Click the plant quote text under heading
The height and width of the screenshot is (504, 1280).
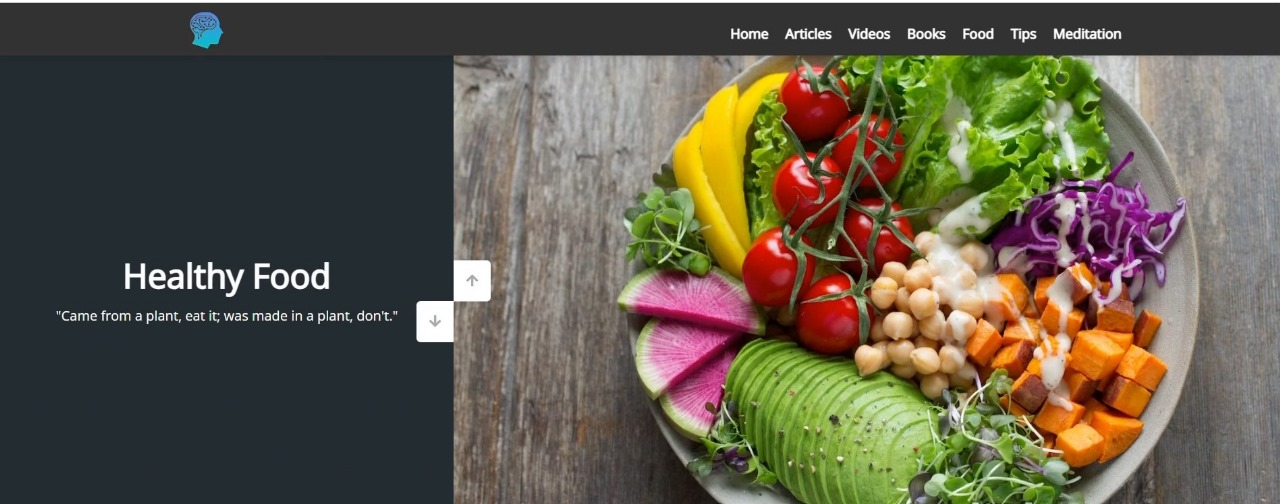(x=227, y=316)
